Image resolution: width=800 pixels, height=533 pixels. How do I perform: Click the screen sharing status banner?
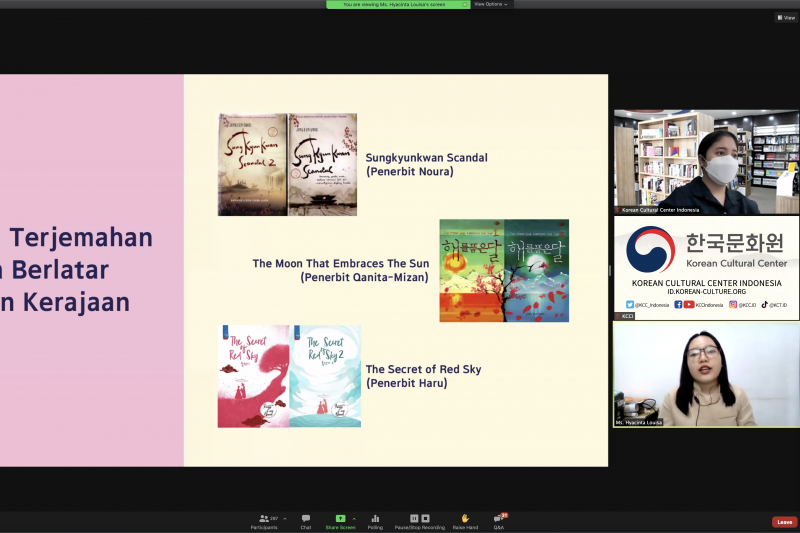(x=398, y=4)
